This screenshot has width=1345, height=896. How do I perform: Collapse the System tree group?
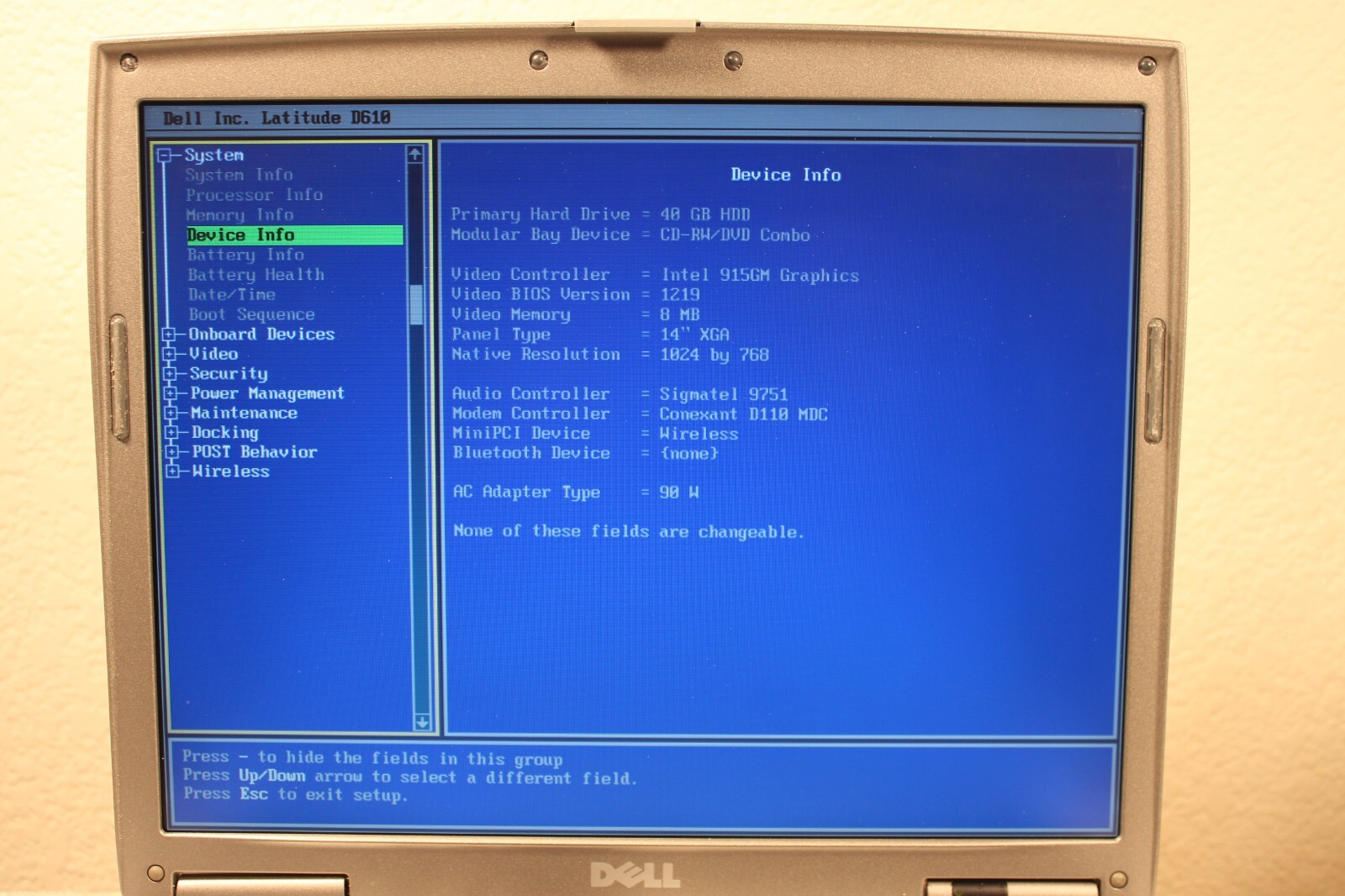pos(166,155)
